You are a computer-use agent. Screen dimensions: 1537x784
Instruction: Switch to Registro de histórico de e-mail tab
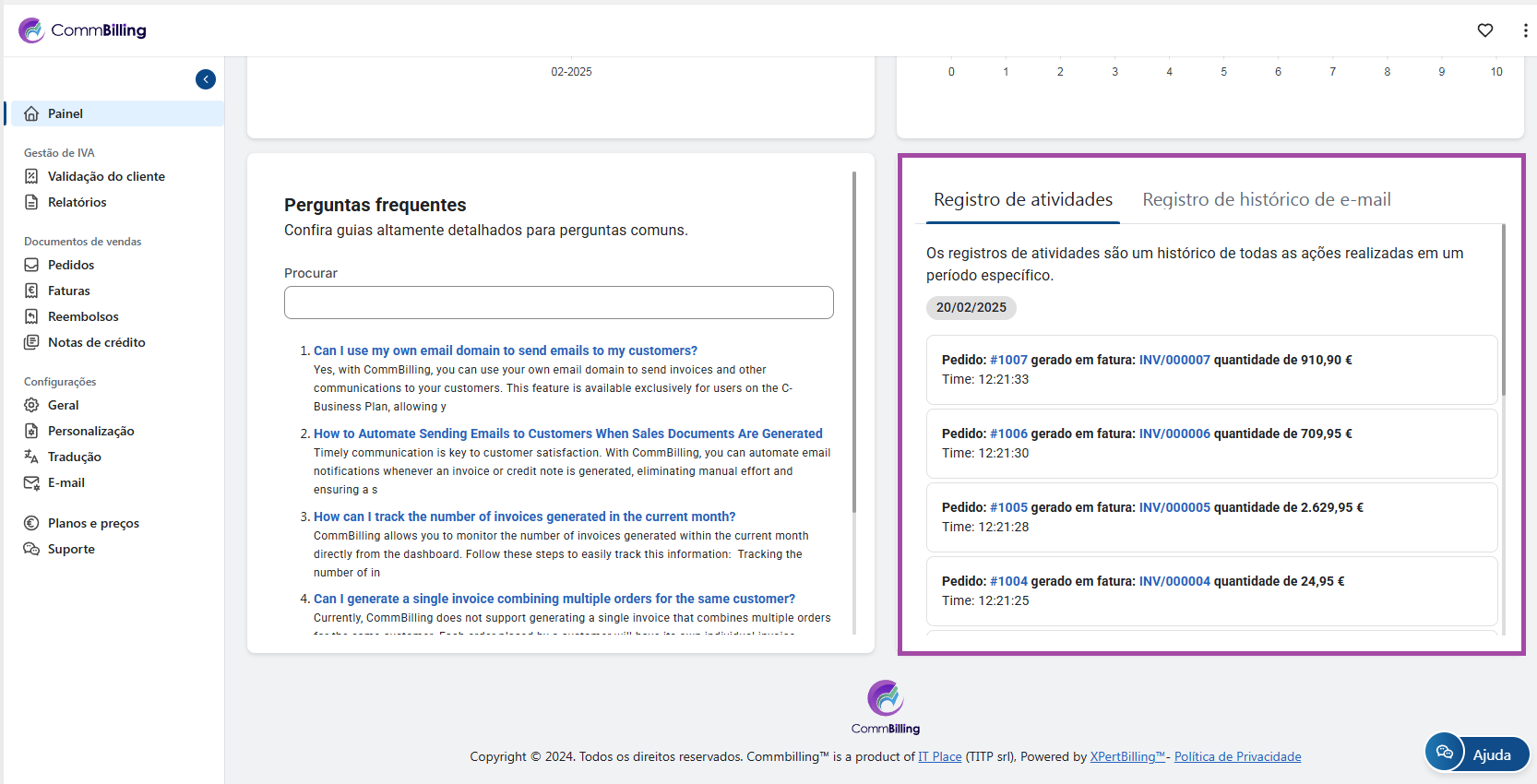click(1266, 200)
